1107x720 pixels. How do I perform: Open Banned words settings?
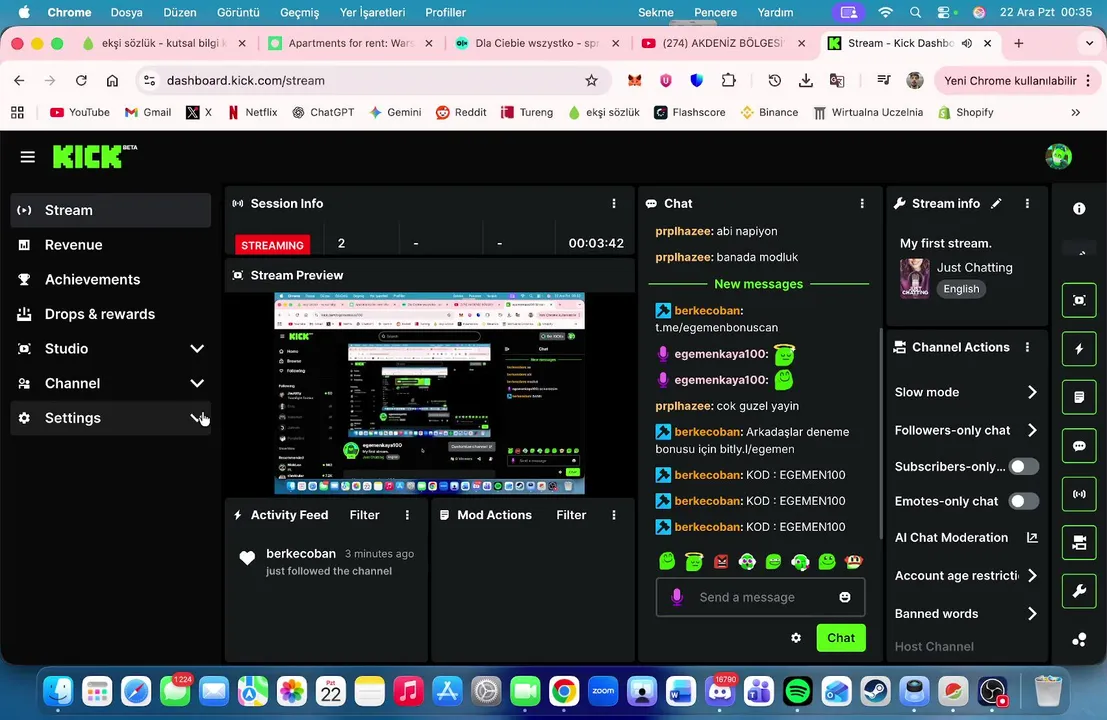click(x=965, y=614)
